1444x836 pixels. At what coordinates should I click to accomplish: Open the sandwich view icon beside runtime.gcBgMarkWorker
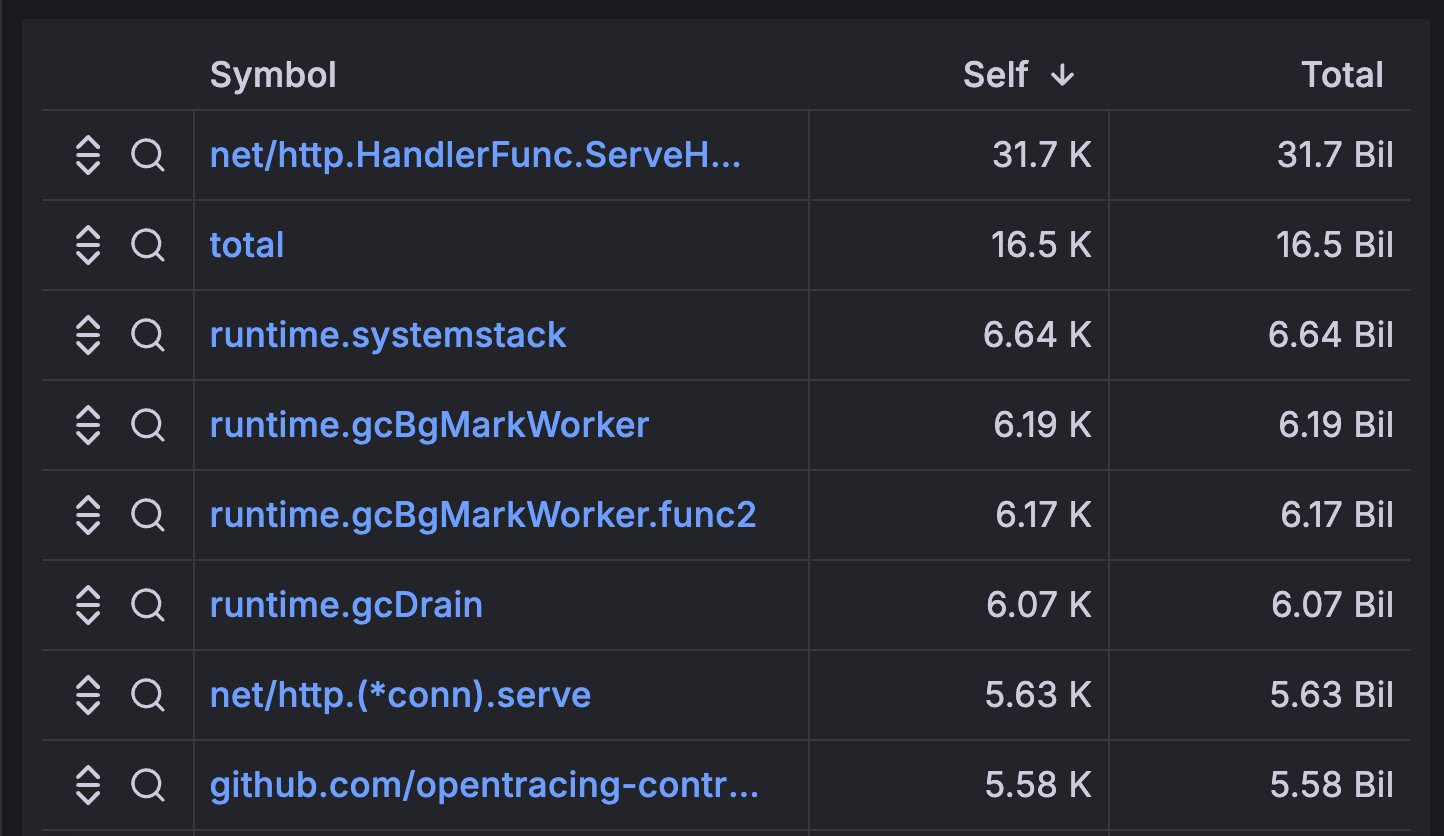point(88,425)
